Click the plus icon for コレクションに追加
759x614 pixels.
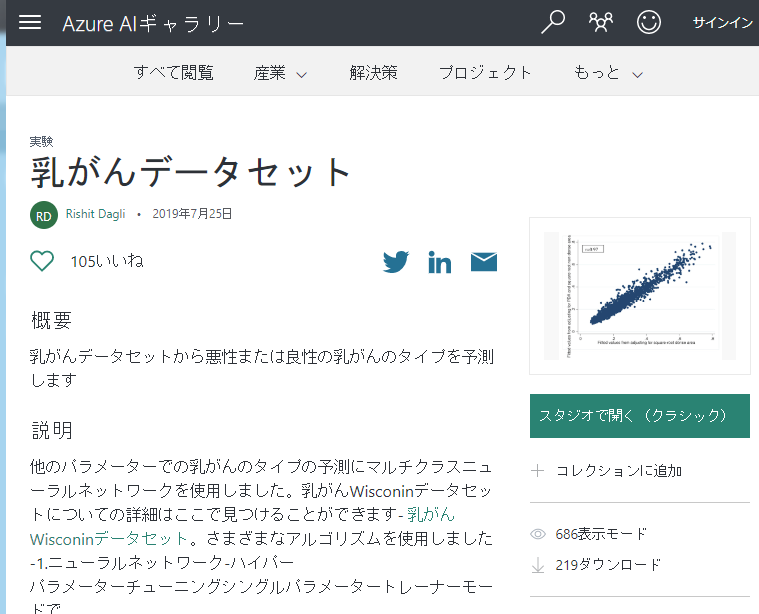coord(537,471)
